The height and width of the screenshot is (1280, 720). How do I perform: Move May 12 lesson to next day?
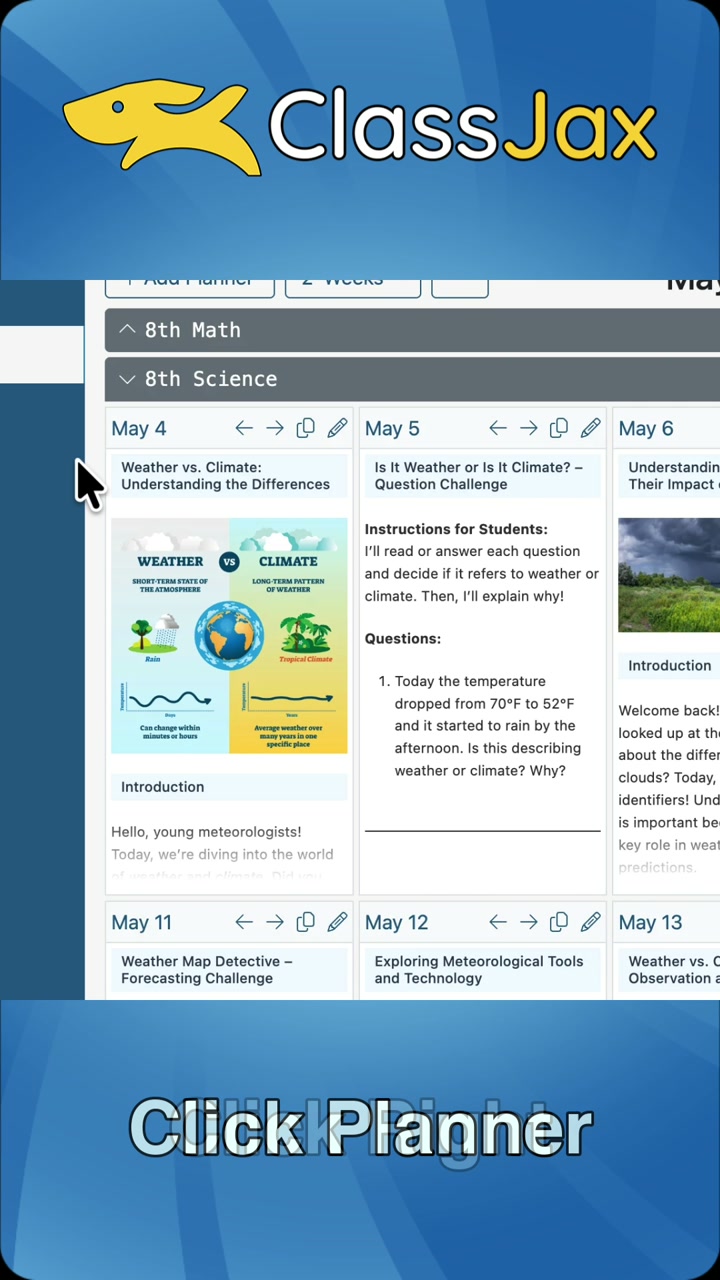click(529, 922)
